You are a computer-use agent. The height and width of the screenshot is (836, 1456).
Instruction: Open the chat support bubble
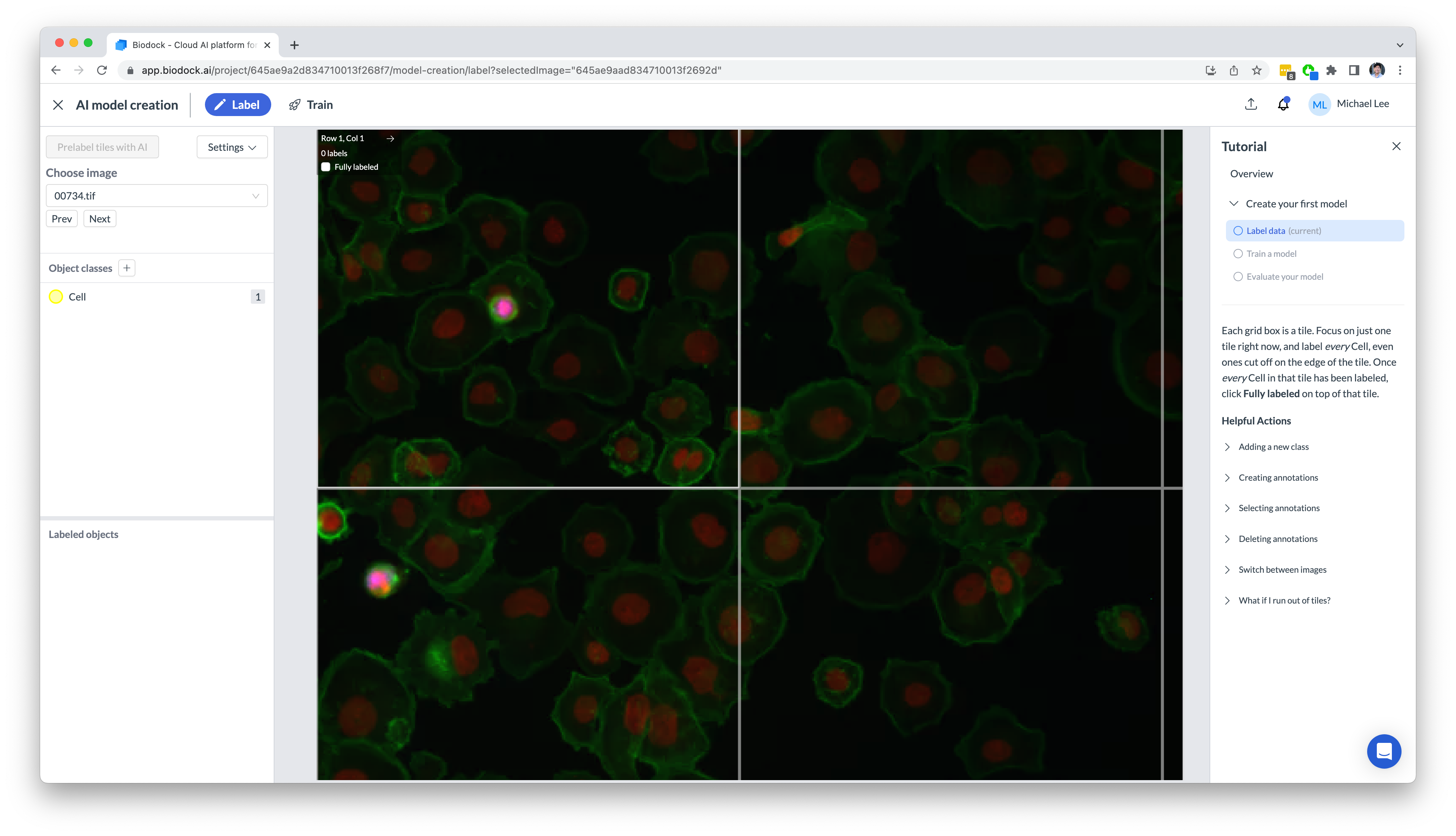tap(1384, 751)
